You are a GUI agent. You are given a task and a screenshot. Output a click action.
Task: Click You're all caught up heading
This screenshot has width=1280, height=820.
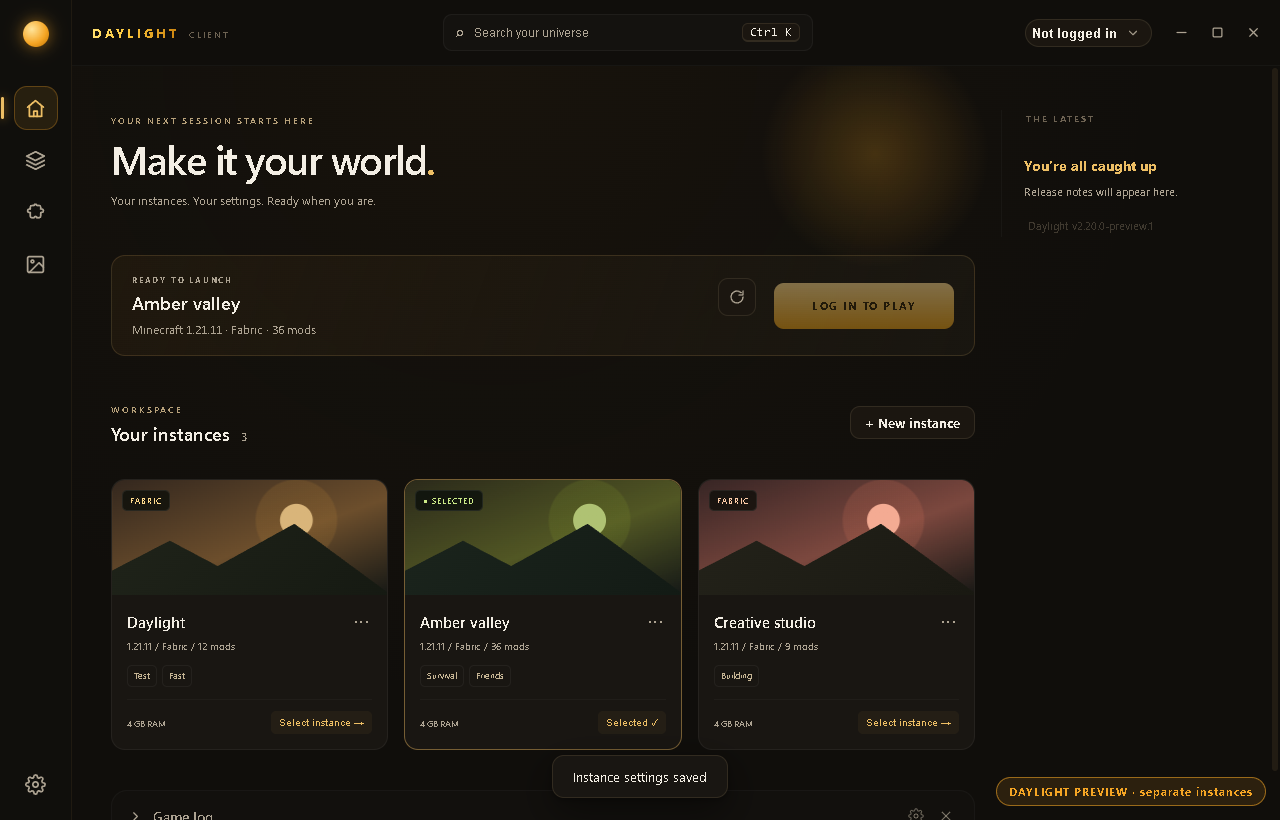[x=1090, y=166]
